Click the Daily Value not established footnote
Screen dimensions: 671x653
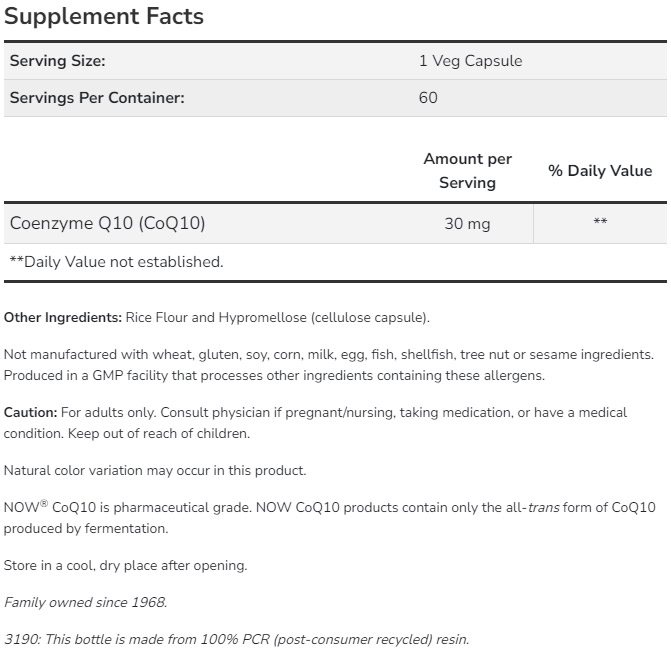(116, 262)
